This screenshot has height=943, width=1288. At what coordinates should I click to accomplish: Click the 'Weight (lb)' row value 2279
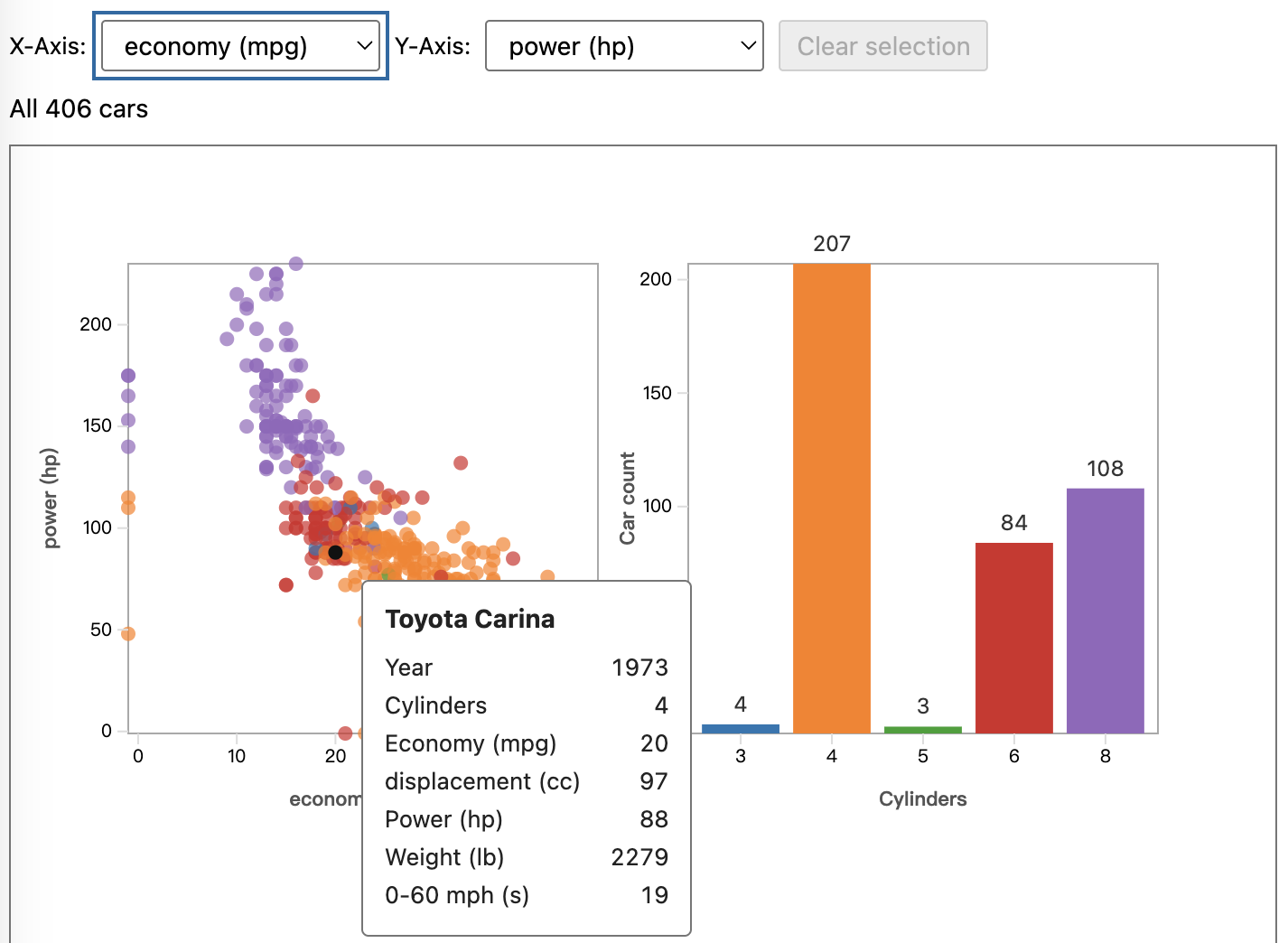(639, 857)
